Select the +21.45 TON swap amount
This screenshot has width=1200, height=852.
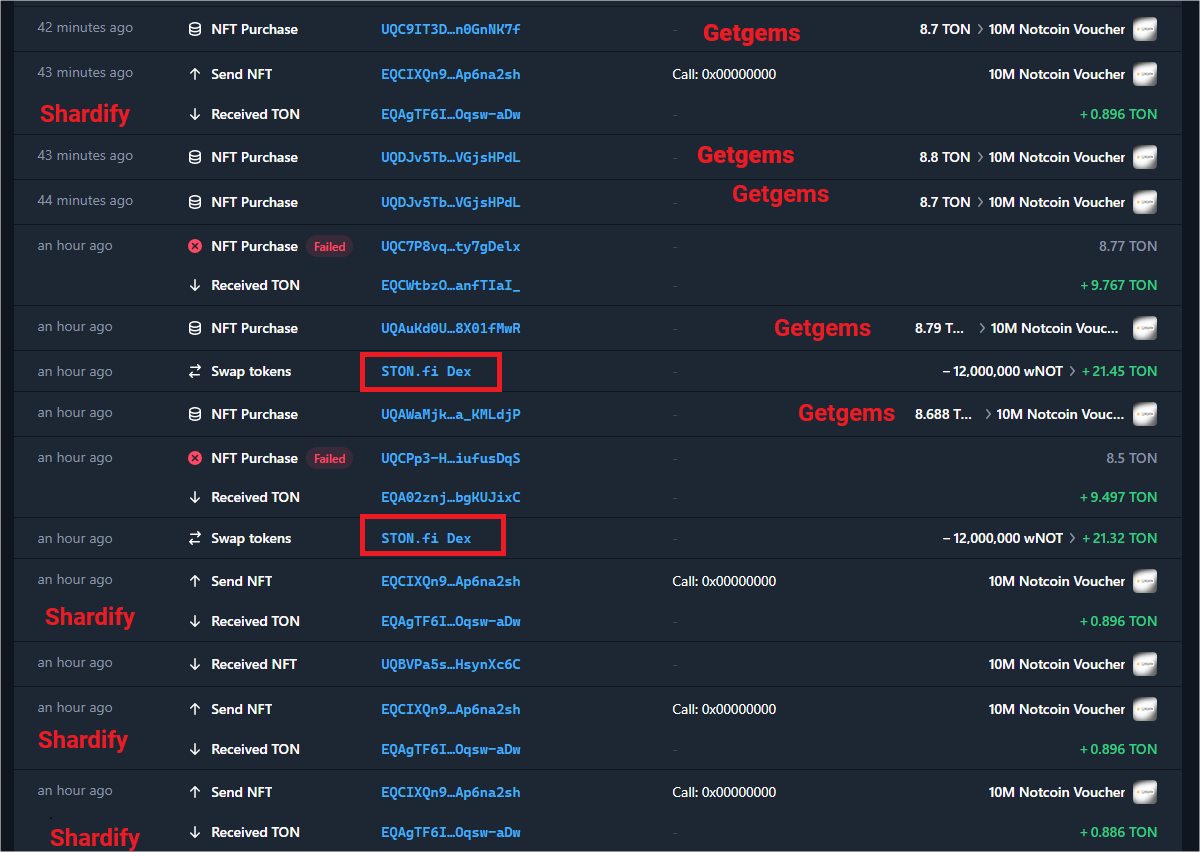coord(1120,371)
